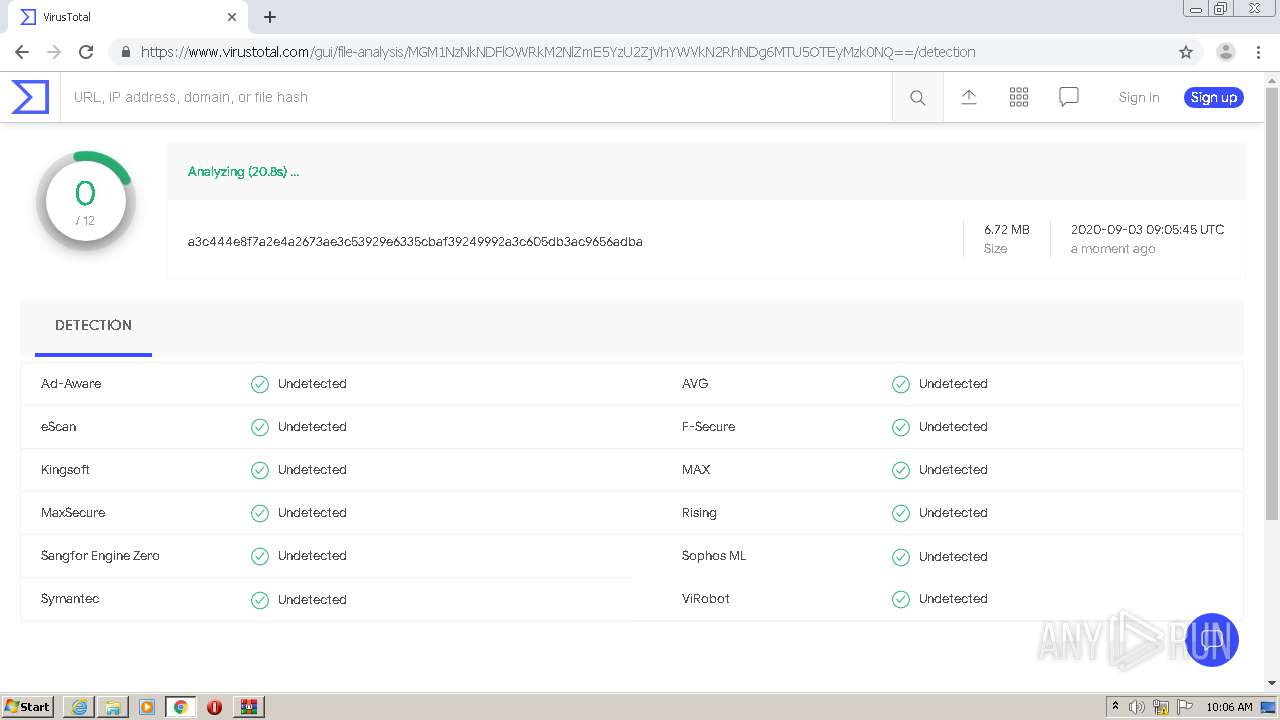
Task: Open the Chrome profile avatar icon
Action: [x=1225, y=52]
